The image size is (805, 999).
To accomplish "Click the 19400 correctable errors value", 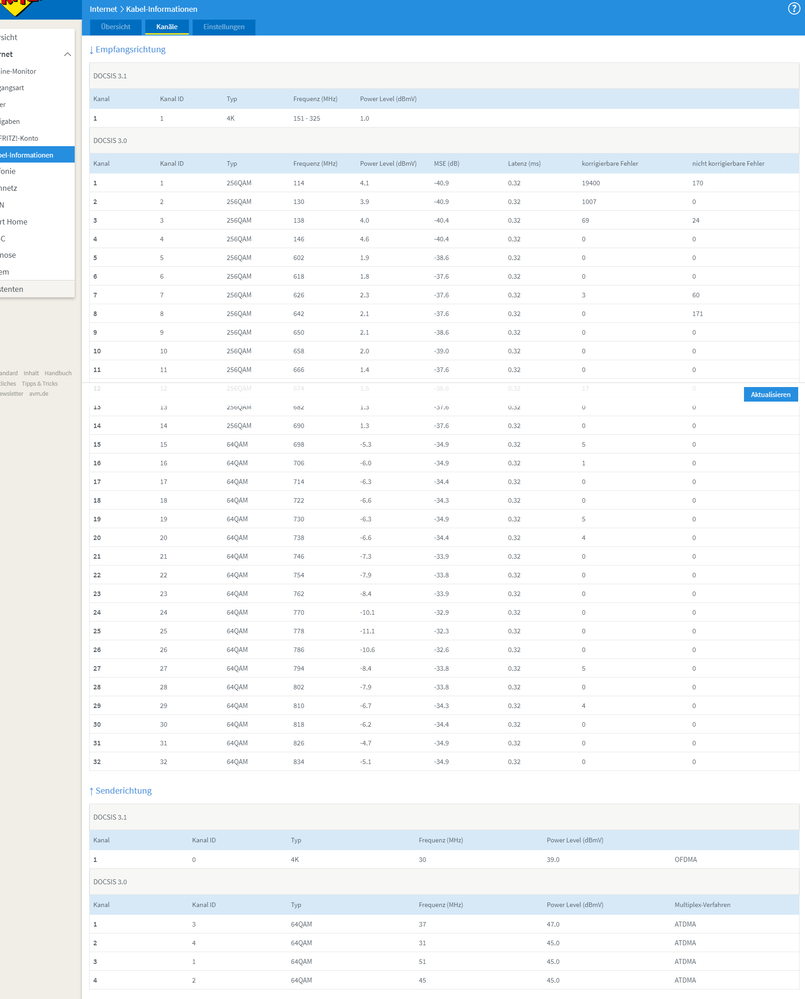I will click(x=591, y=183).
